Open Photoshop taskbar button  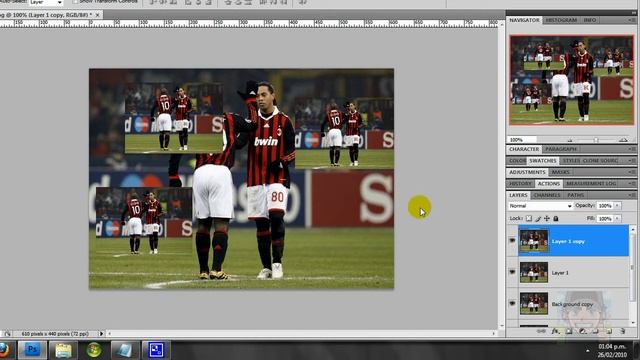click(32, 350)
